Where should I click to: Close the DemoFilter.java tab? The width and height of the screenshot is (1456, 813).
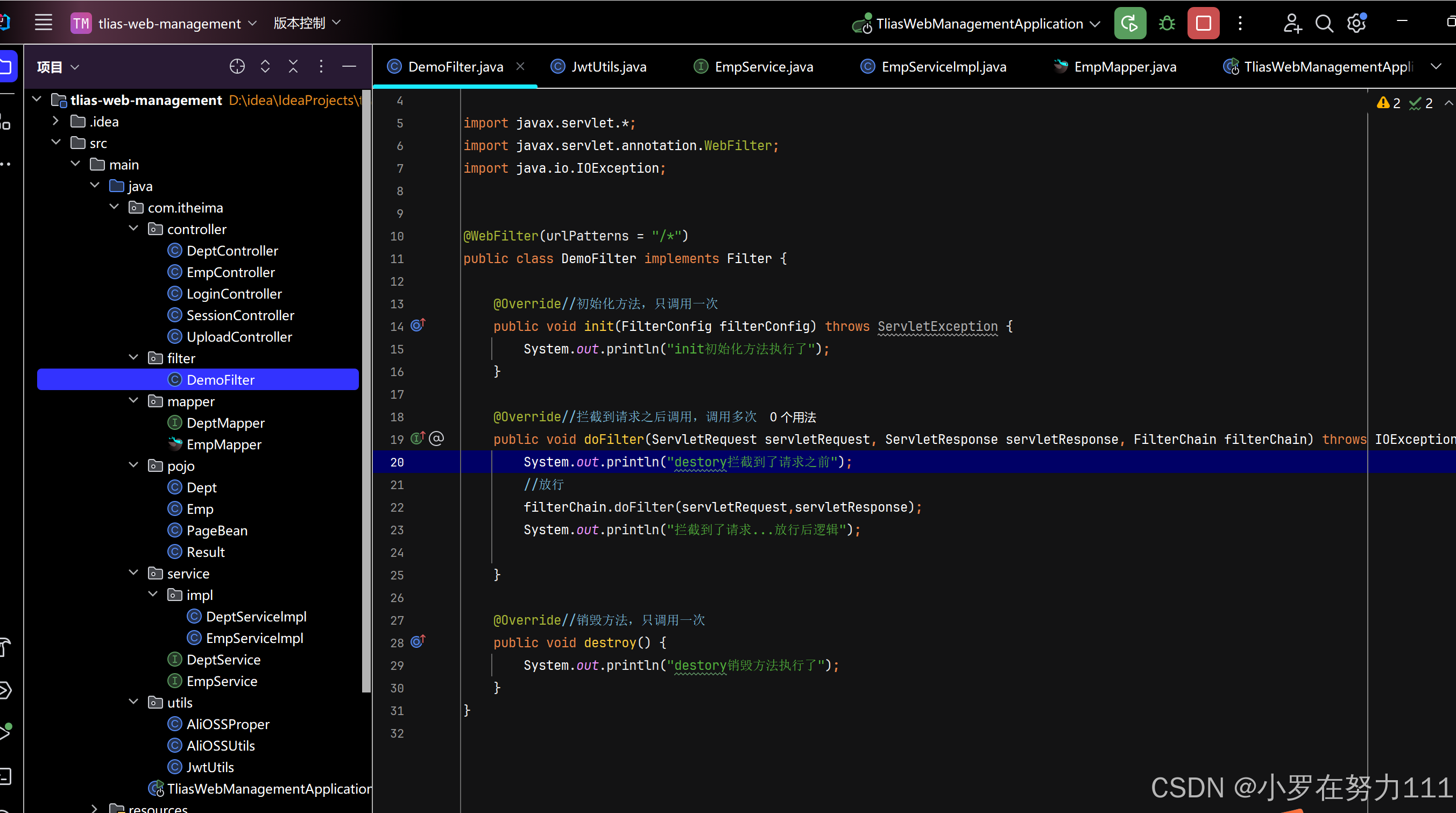pos(520,67)
